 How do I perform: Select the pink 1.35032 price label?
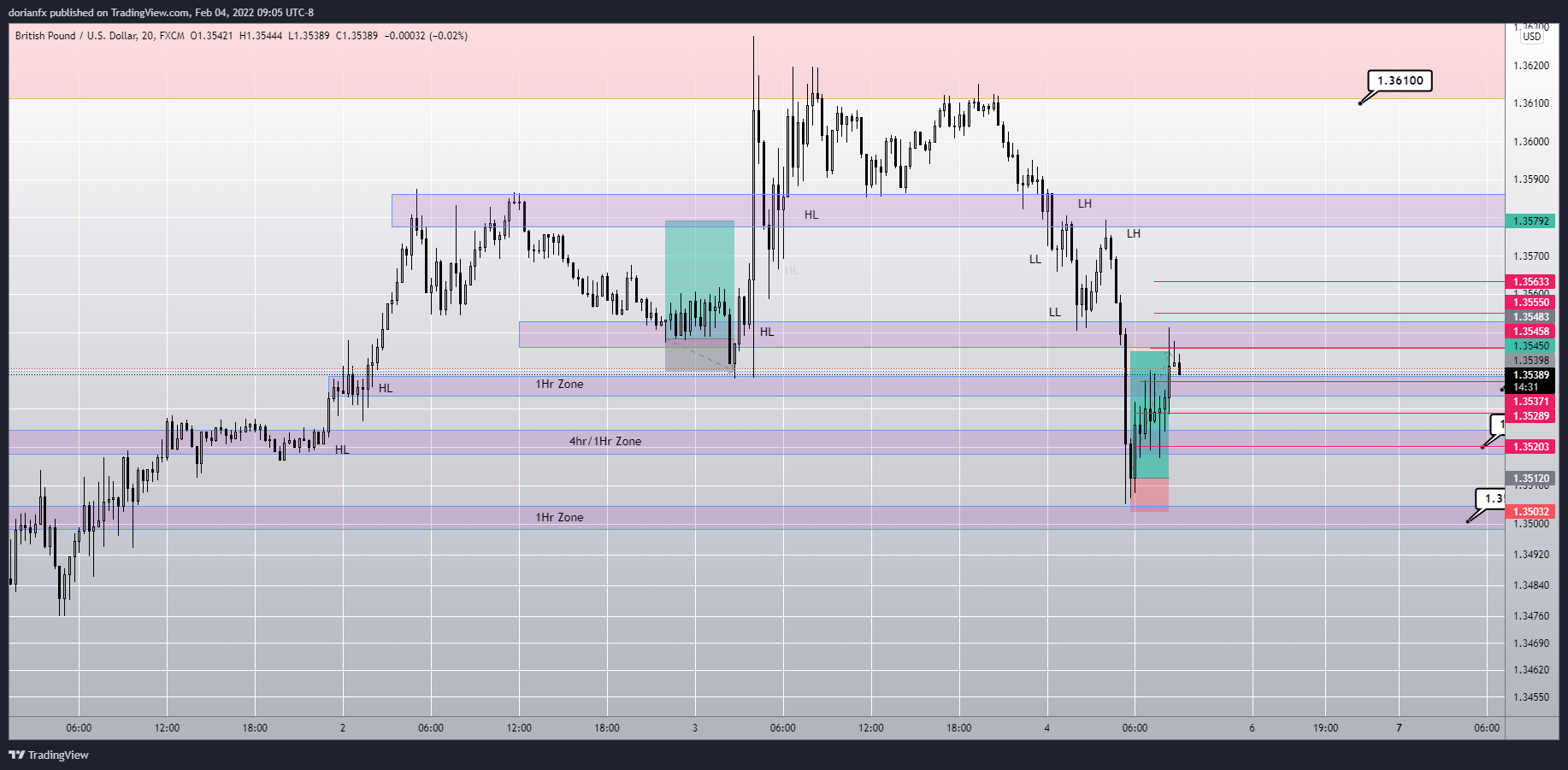[x=1530, y=512]
